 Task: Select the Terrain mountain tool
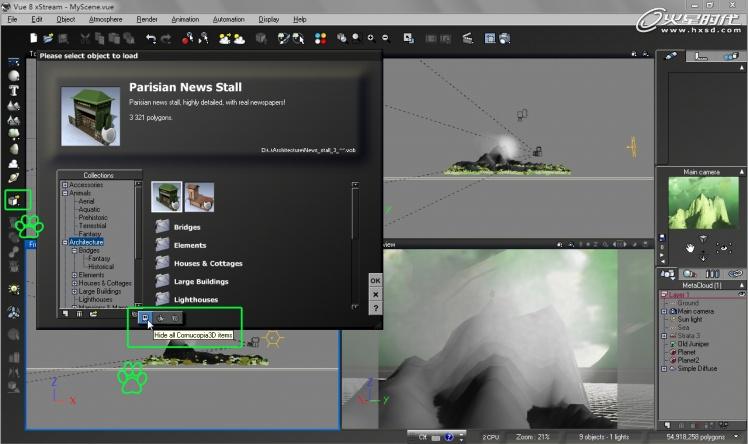[14, 105]
